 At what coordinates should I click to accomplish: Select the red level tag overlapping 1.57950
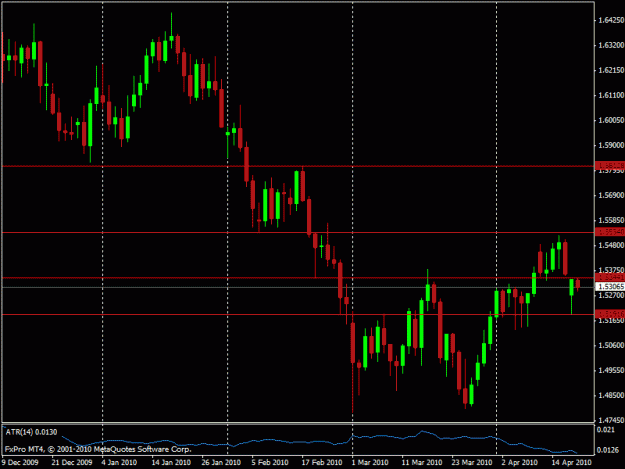(610, 165)
